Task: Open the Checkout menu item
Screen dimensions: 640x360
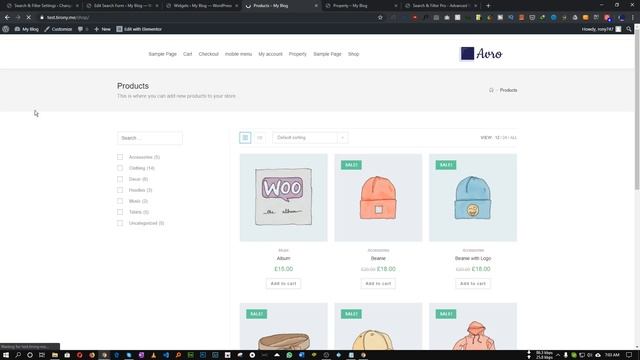Action: 209,54
